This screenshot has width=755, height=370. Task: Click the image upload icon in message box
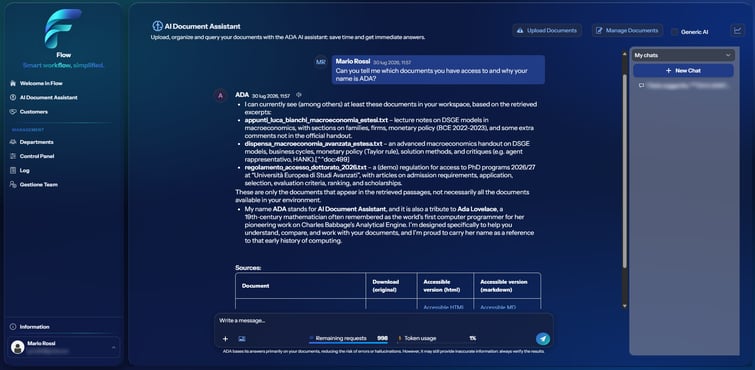242,339
